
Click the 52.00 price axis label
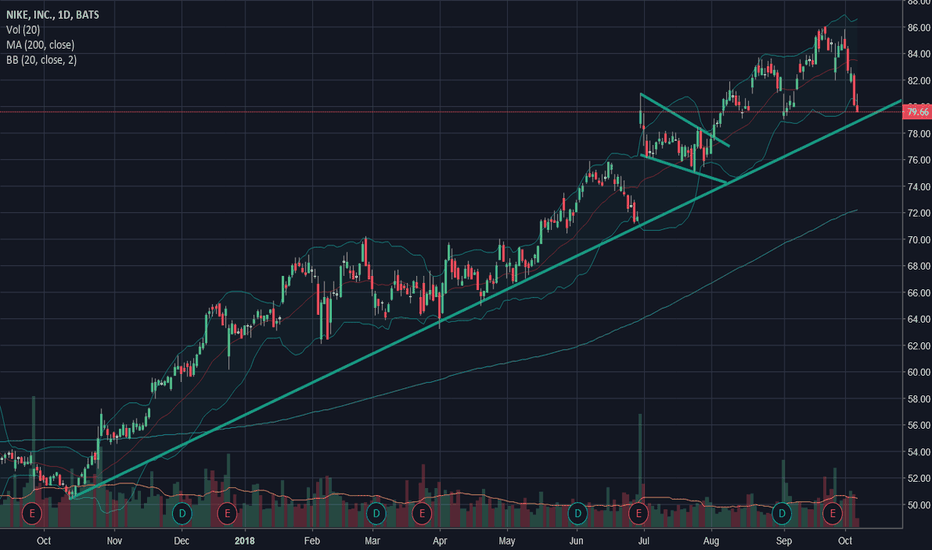click(918, 478)
